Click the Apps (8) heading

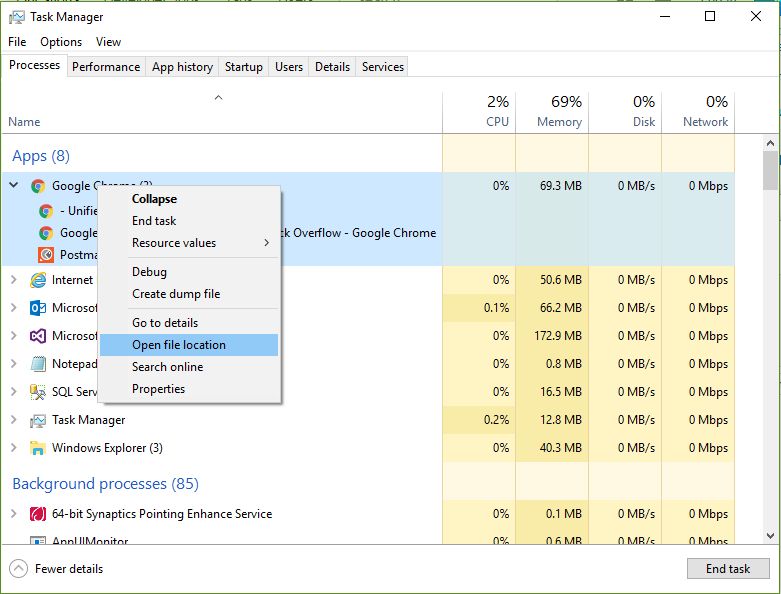41,156
